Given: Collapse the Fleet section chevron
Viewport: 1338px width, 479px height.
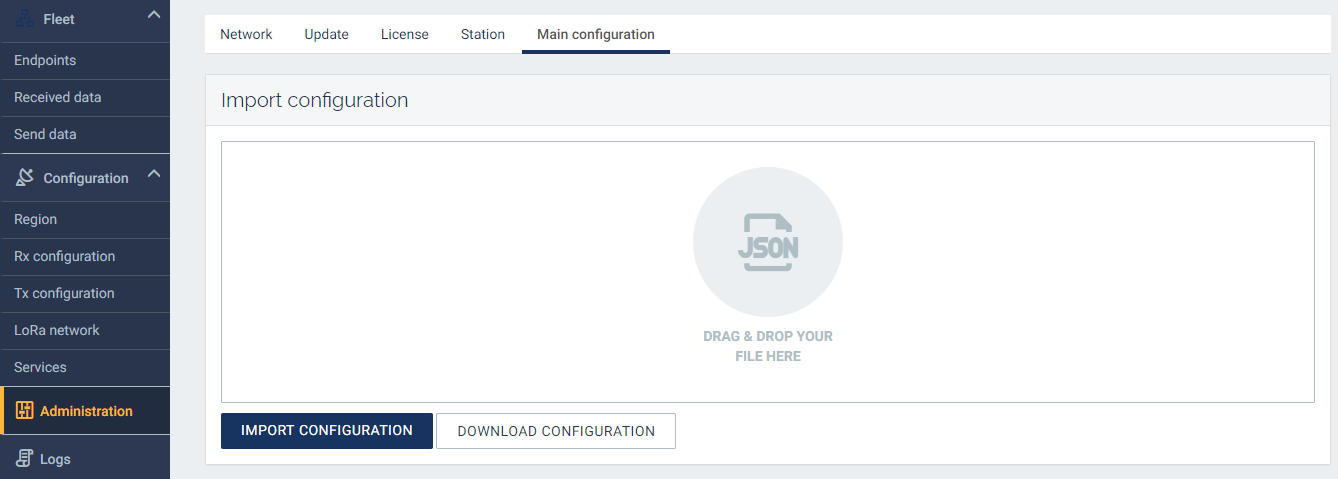Looking at the screenshot, I should pyautogui.click(x=153, y=14).
